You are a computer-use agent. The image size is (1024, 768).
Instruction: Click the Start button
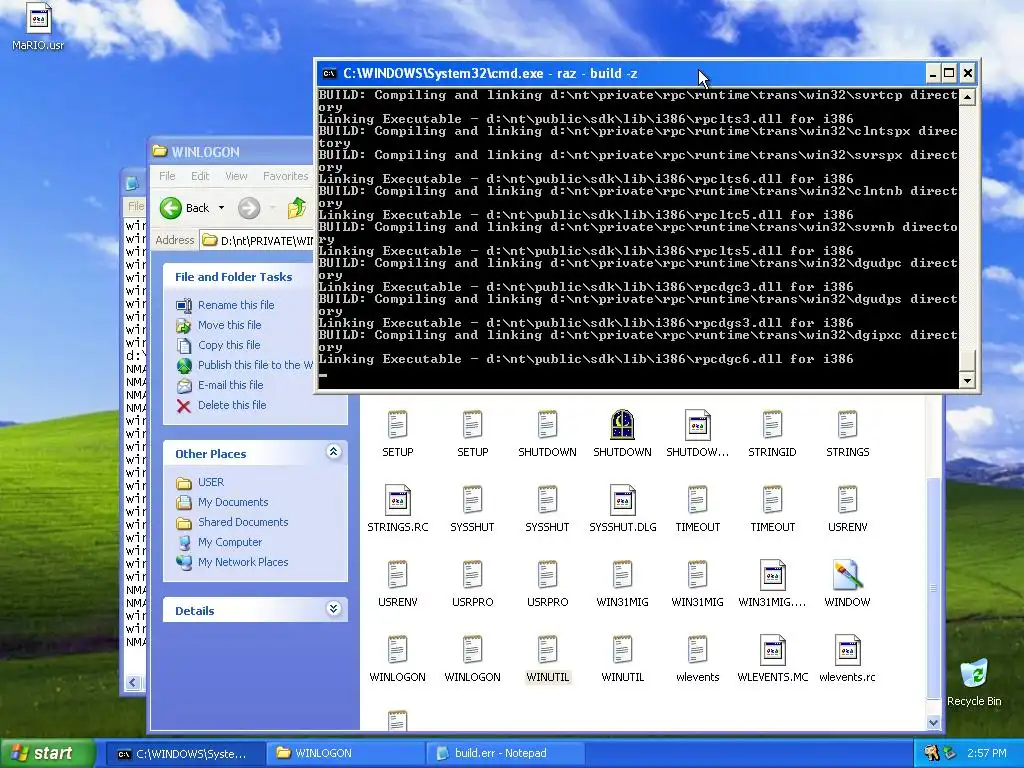(x=47, y=753)
